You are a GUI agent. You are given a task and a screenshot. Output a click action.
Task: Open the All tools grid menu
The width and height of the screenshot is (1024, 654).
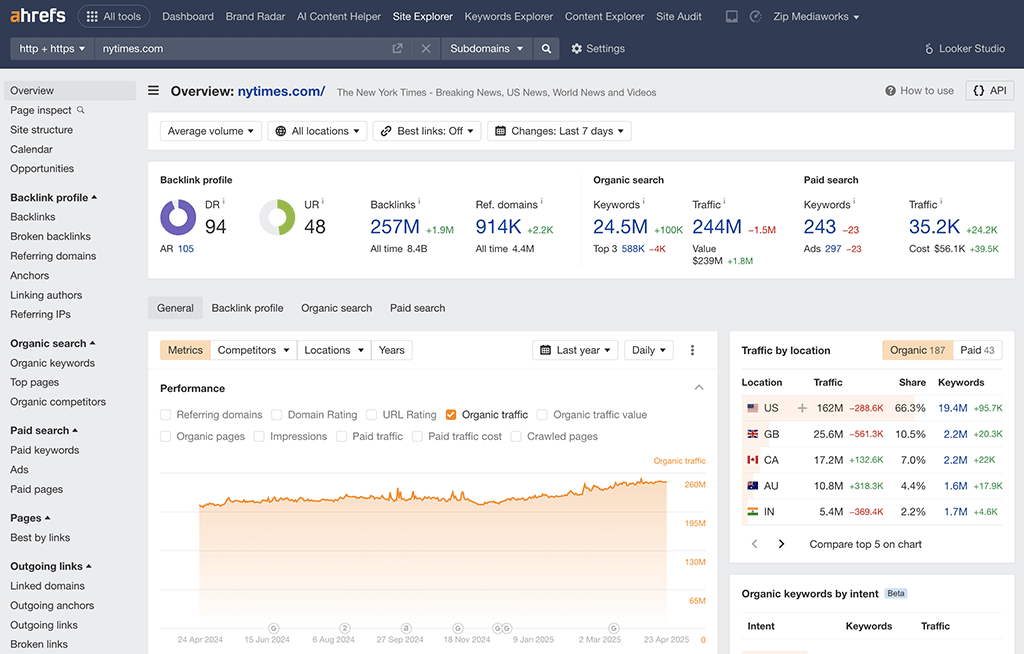tap(114, 16)
